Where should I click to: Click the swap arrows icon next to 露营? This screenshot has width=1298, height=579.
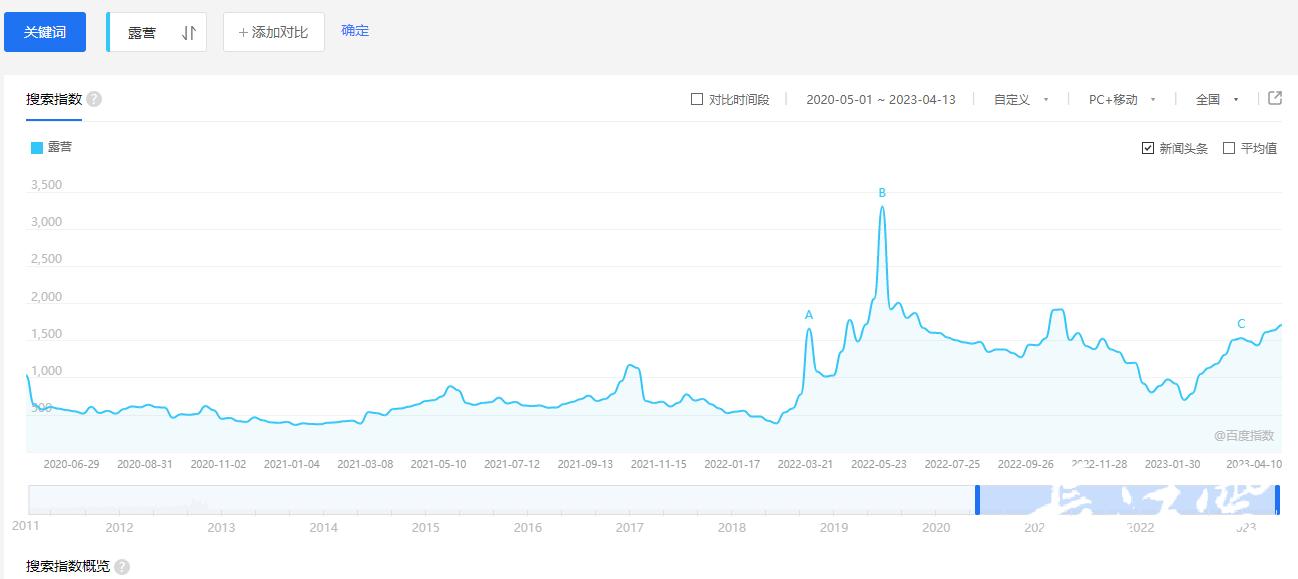click(x=189, y=33)
